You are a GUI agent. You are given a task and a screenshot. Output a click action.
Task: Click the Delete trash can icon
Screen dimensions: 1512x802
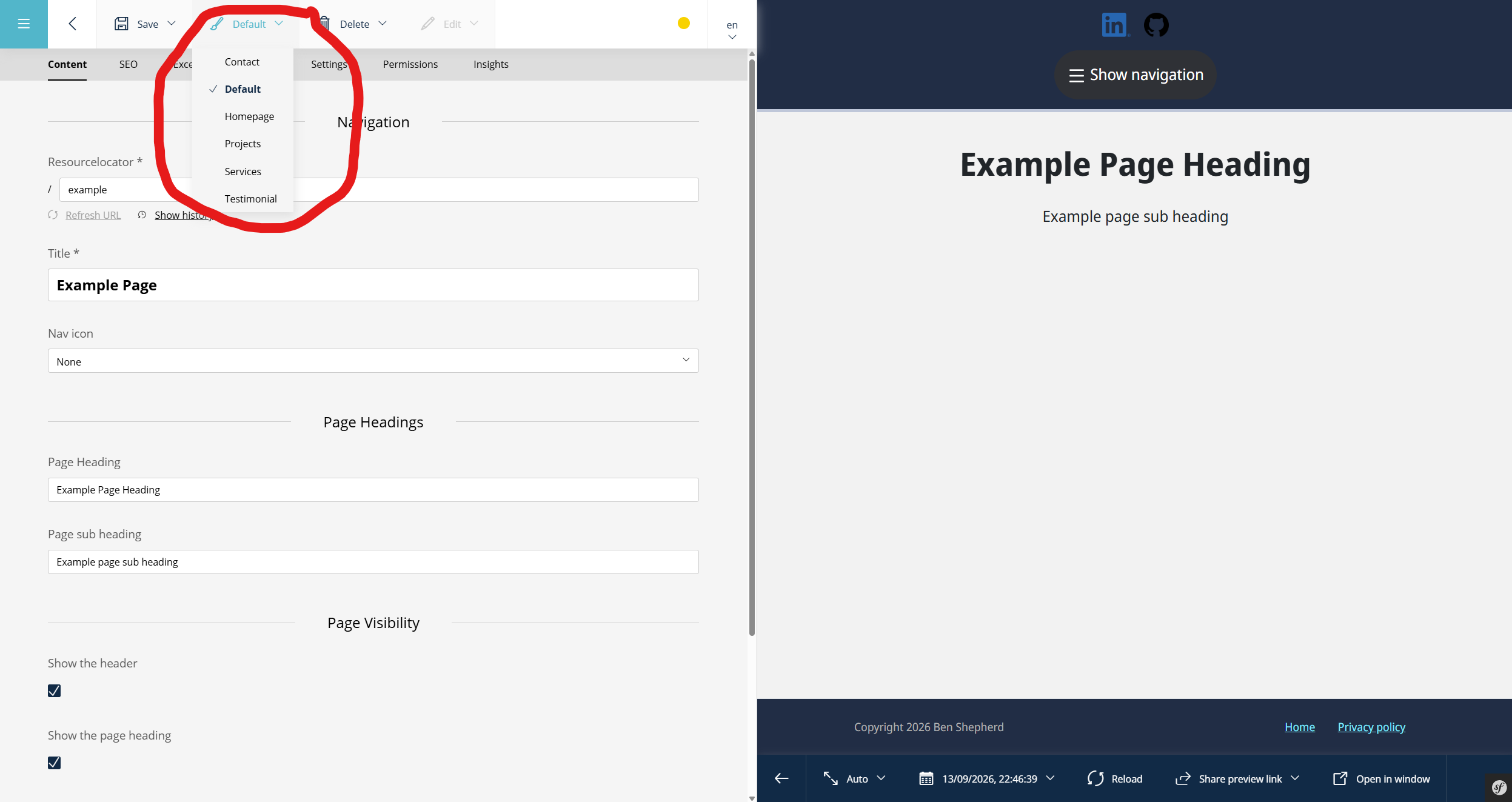325,24
